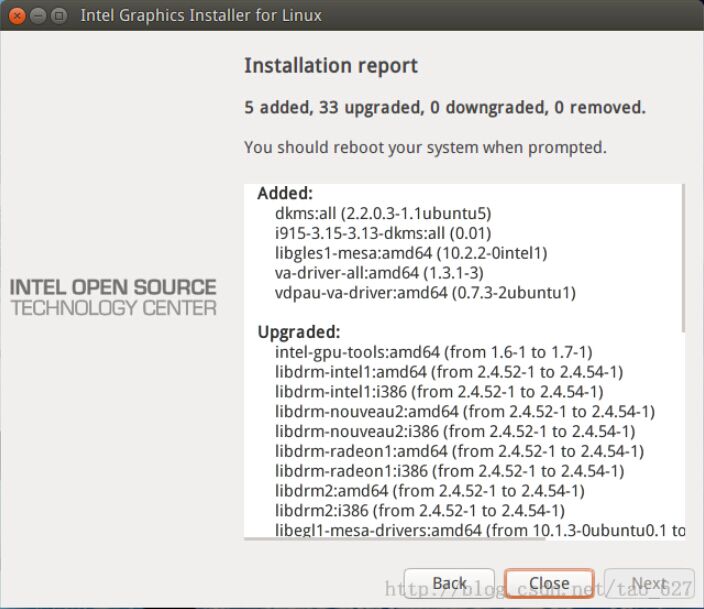This screenshot has height=609, width=704.
Task: Minimize the Intel Graphics Installer window
Action: pos(38,16)
